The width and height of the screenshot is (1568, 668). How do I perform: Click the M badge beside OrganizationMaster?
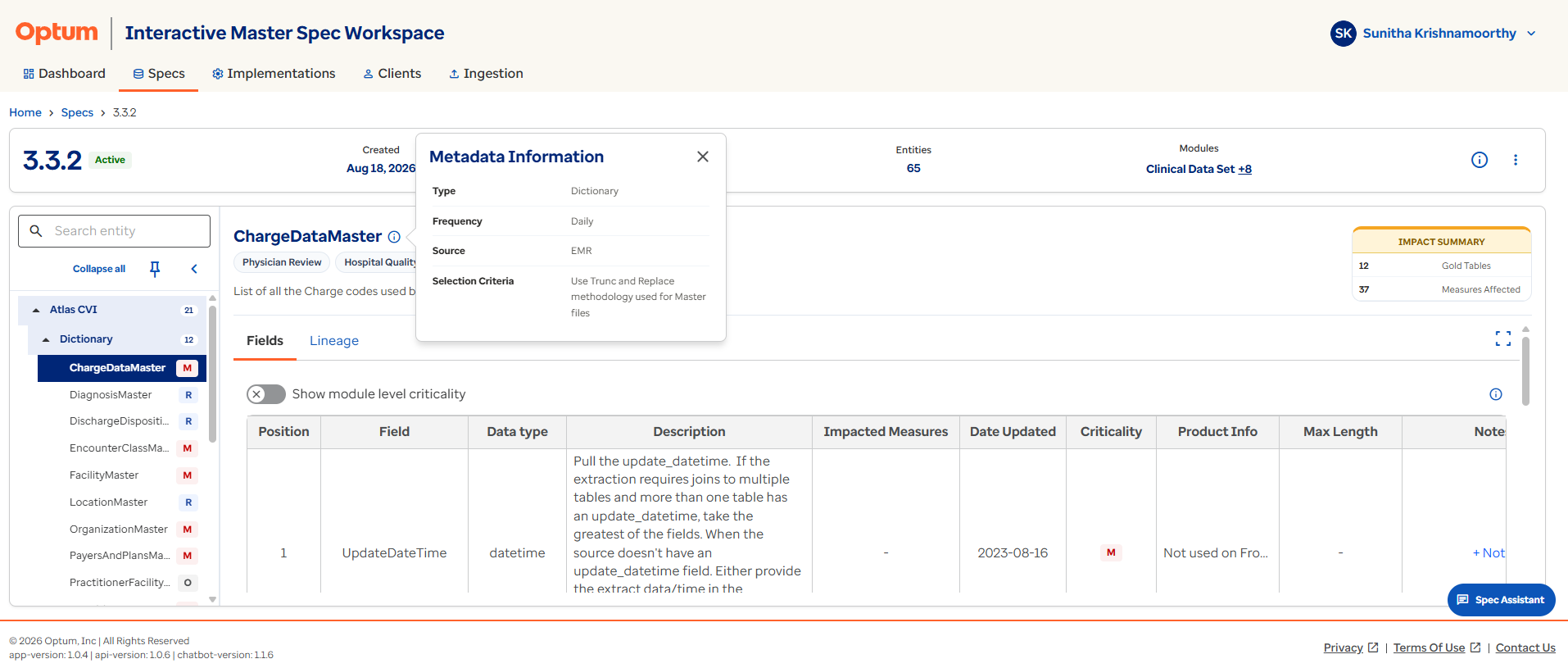tap(188, 529)
